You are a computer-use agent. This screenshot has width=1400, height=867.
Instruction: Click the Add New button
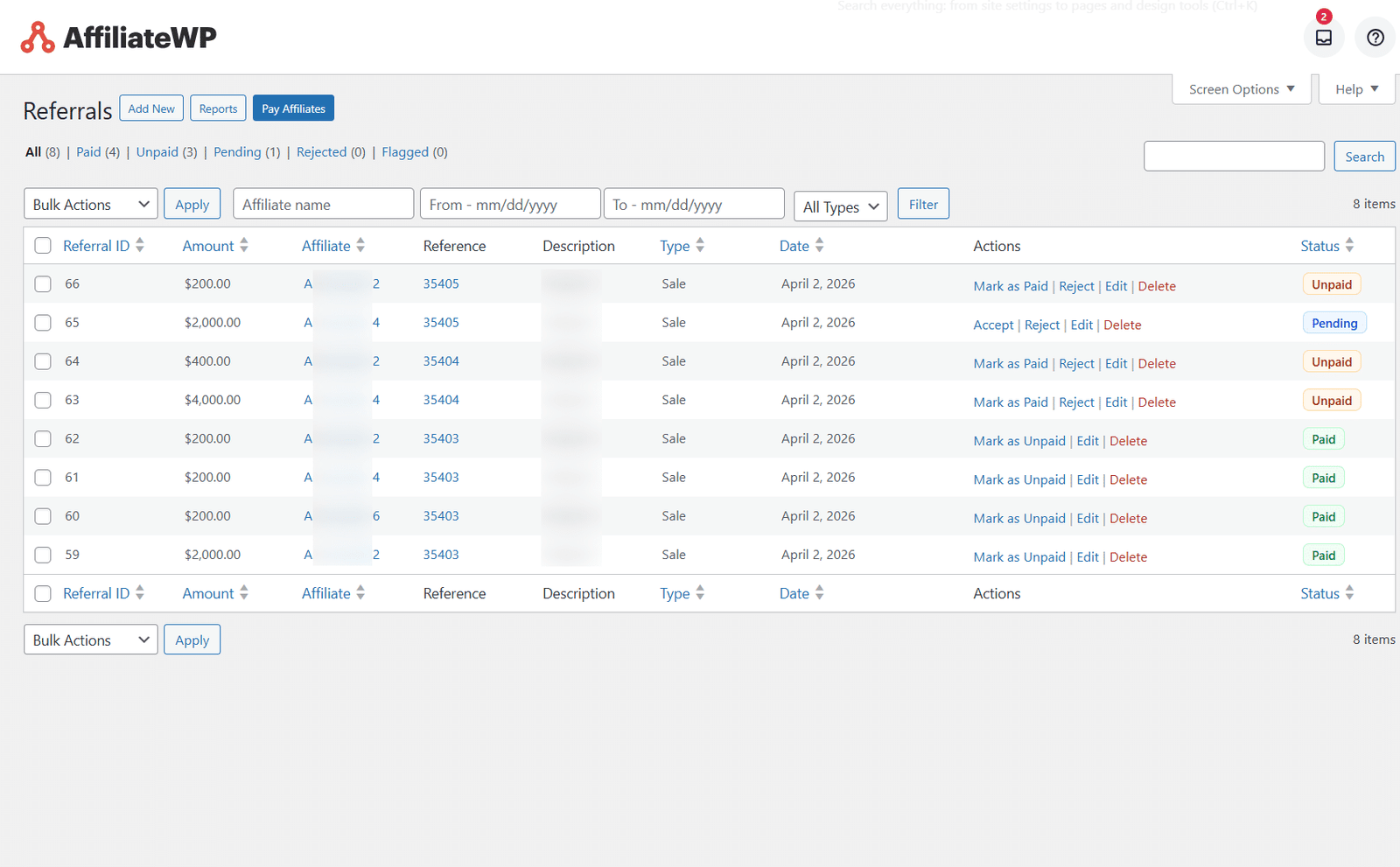(x=151, y=108)
